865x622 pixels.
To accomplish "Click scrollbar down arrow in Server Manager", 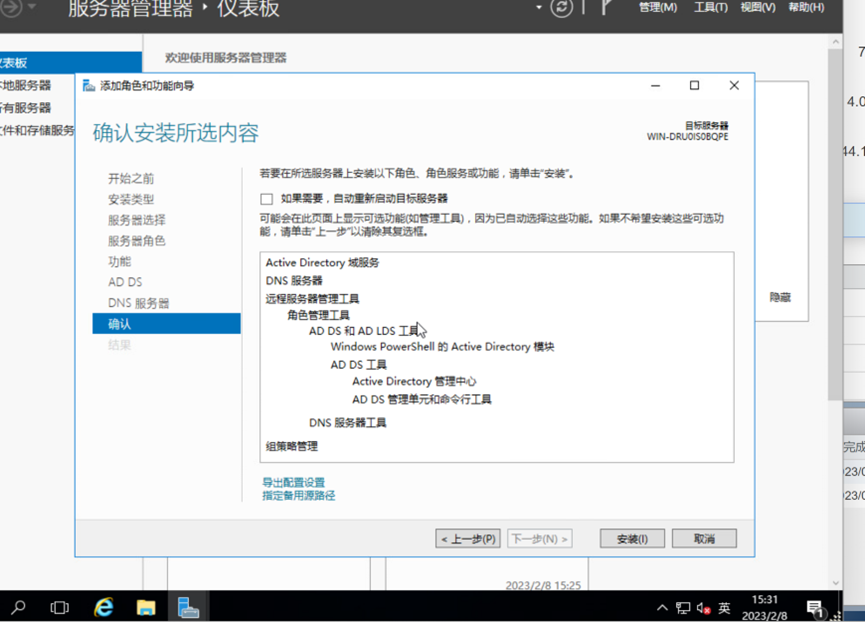I will 835,583.
